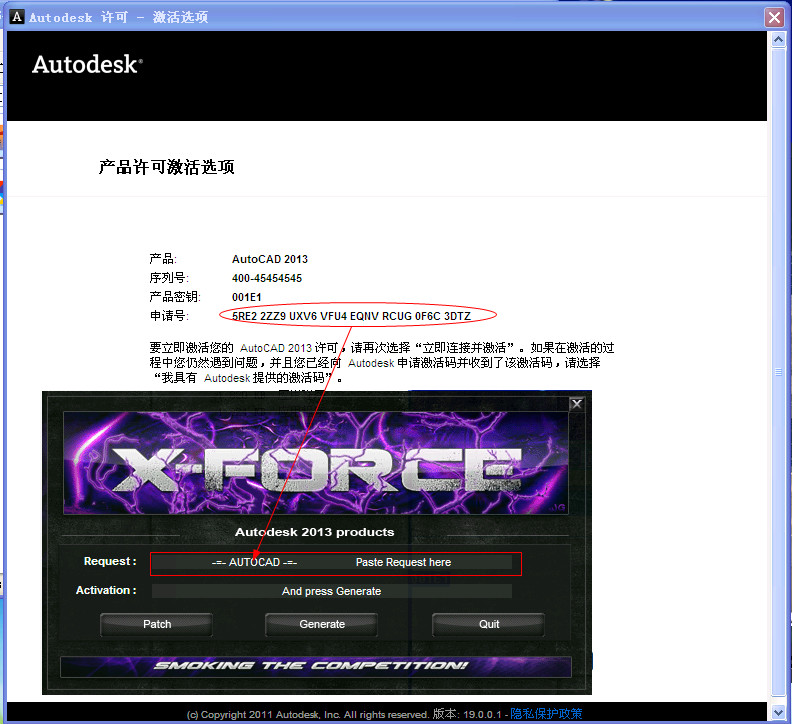Click the AutoCAD 2013 product name
Image resolution: width=792 pixels, height=724 pixels.
tap(270, 259)
